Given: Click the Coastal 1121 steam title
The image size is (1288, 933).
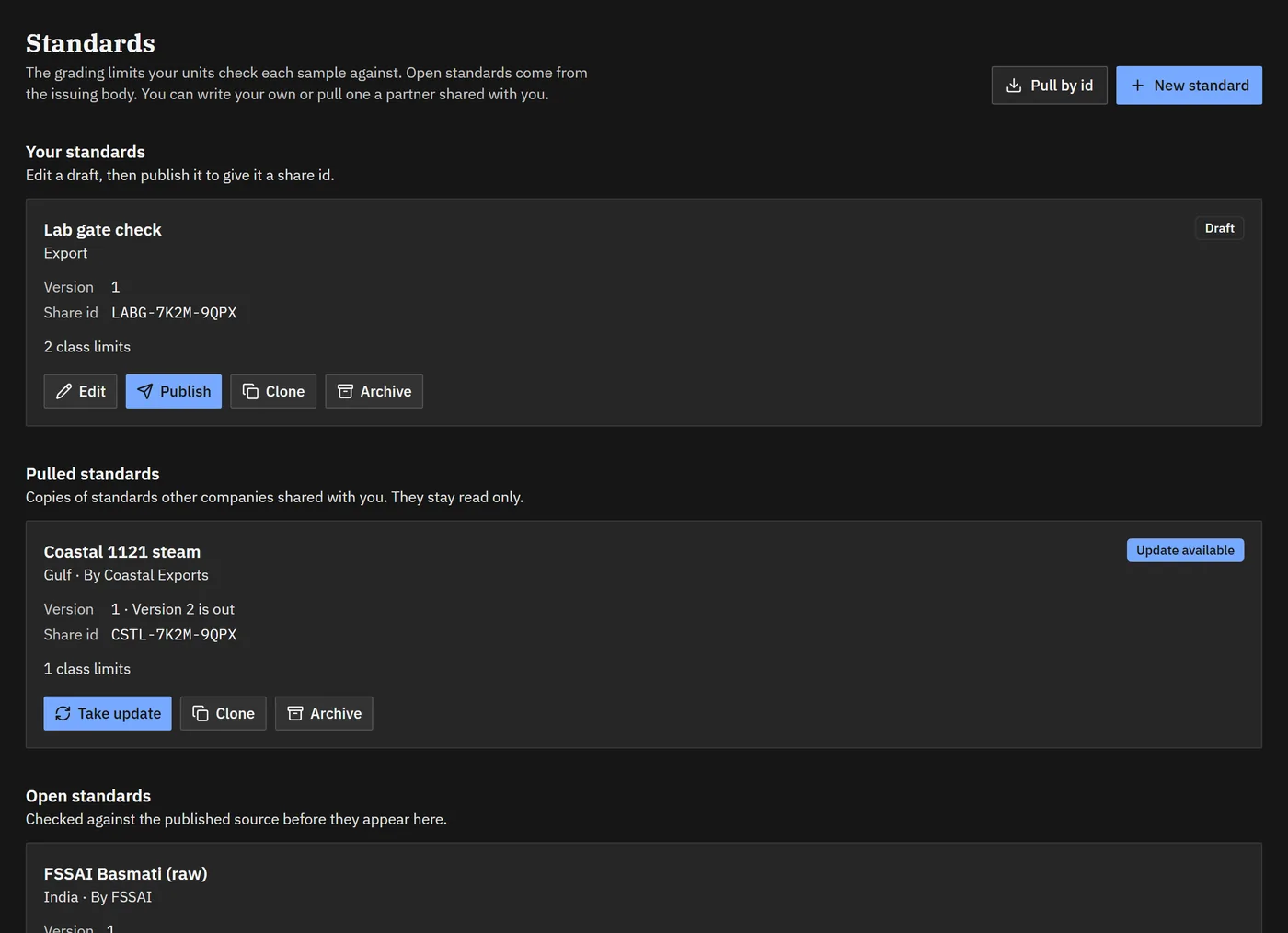Looking at the screenshot, I should tap(122, 552).
